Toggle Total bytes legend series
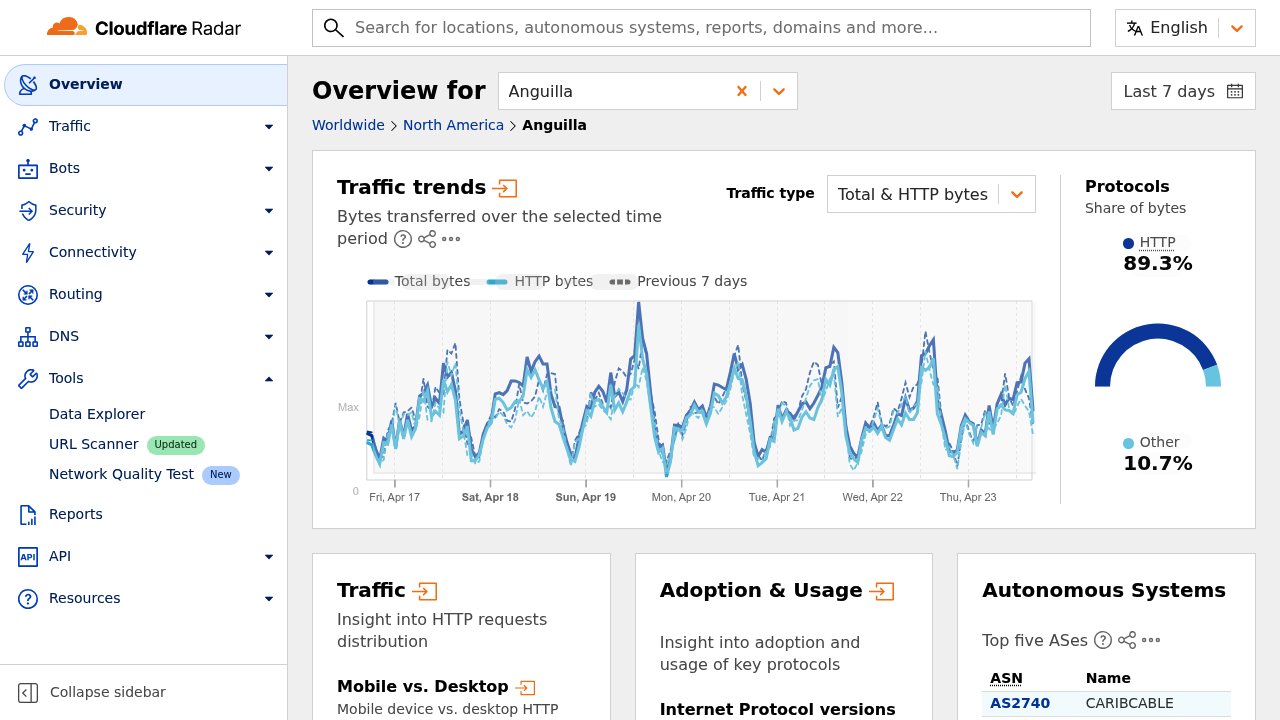Viewport: 1280px width, 720px height. pos(419,281)
